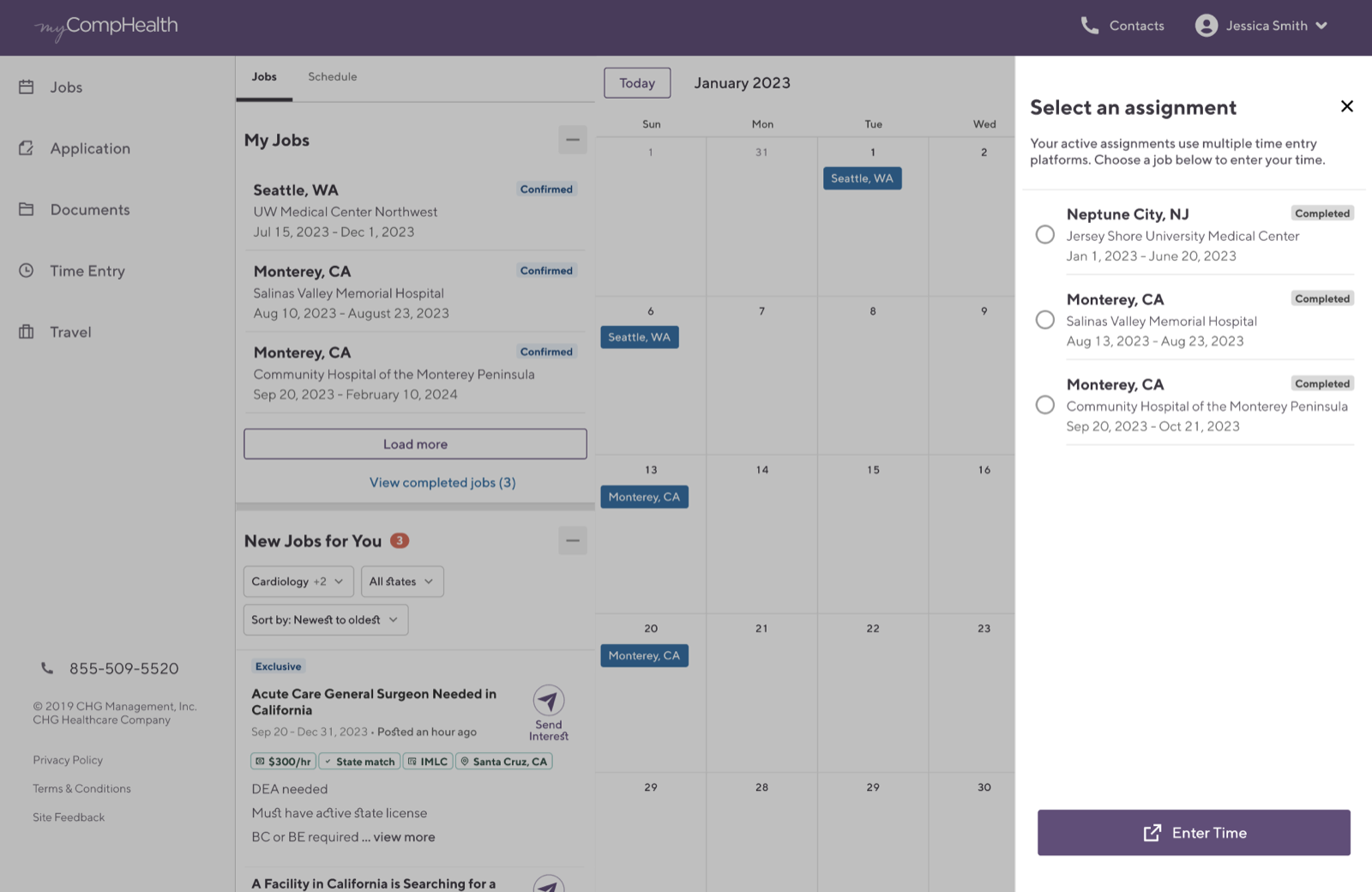The height and width of the screenshot is (892, 1372).
Task: Click the Contacts phone icon in header
Action: click(x=1090, y=26)
